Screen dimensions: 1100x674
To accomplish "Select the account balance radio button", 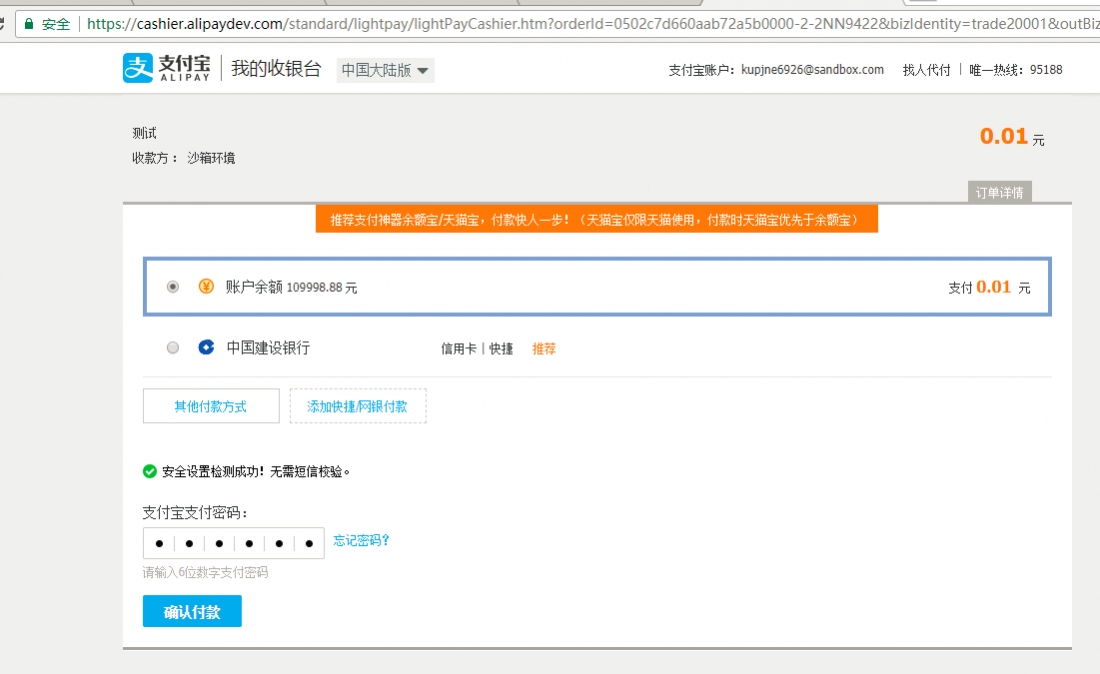I will 173,286.
